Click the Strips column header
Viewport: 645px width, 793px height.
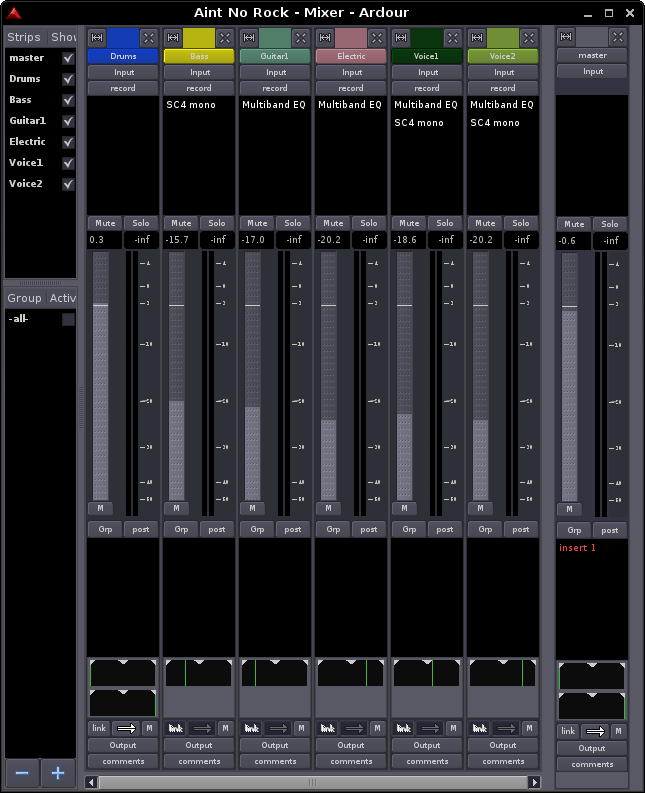(25, 37)
